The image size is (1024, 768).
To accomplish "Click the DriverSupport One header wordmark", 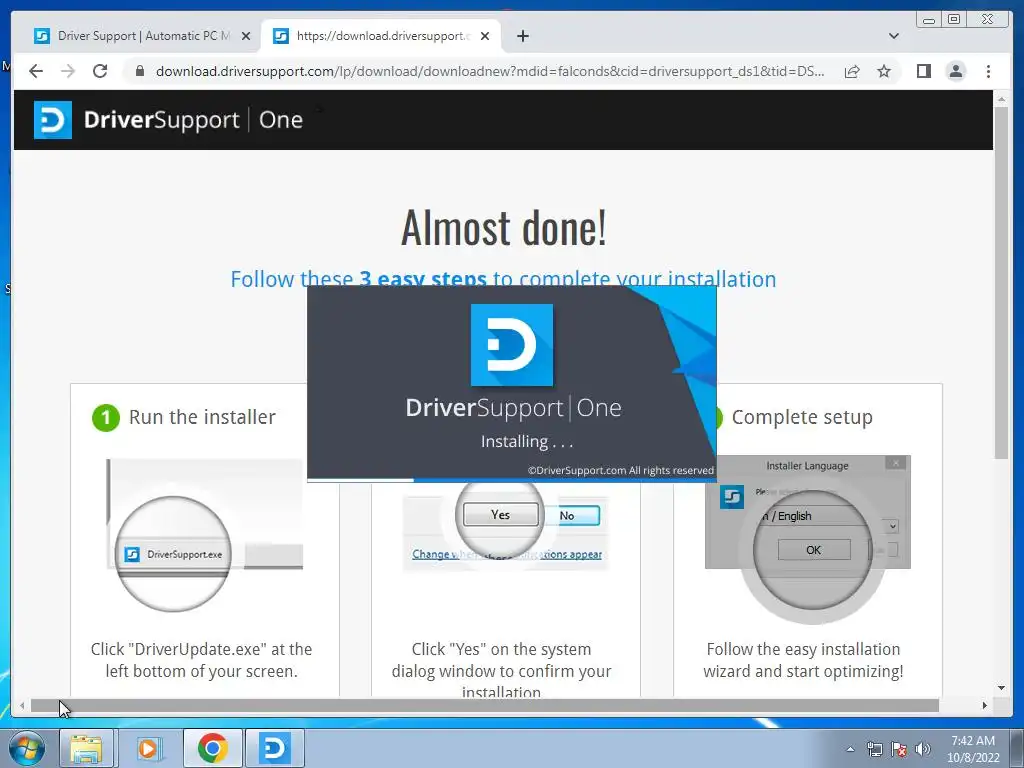I will (x=193, y=120).
